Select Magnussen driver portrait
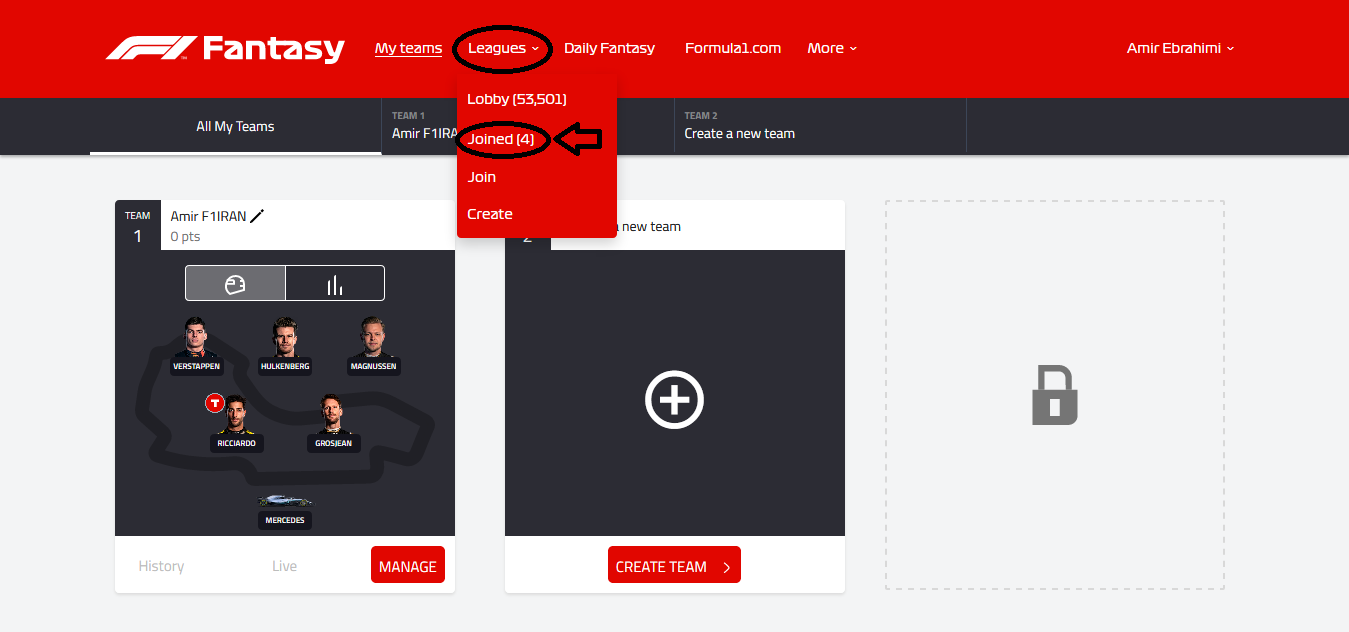Image resolution: width=1349 pixels, height=632 pixels. point(373,338)
